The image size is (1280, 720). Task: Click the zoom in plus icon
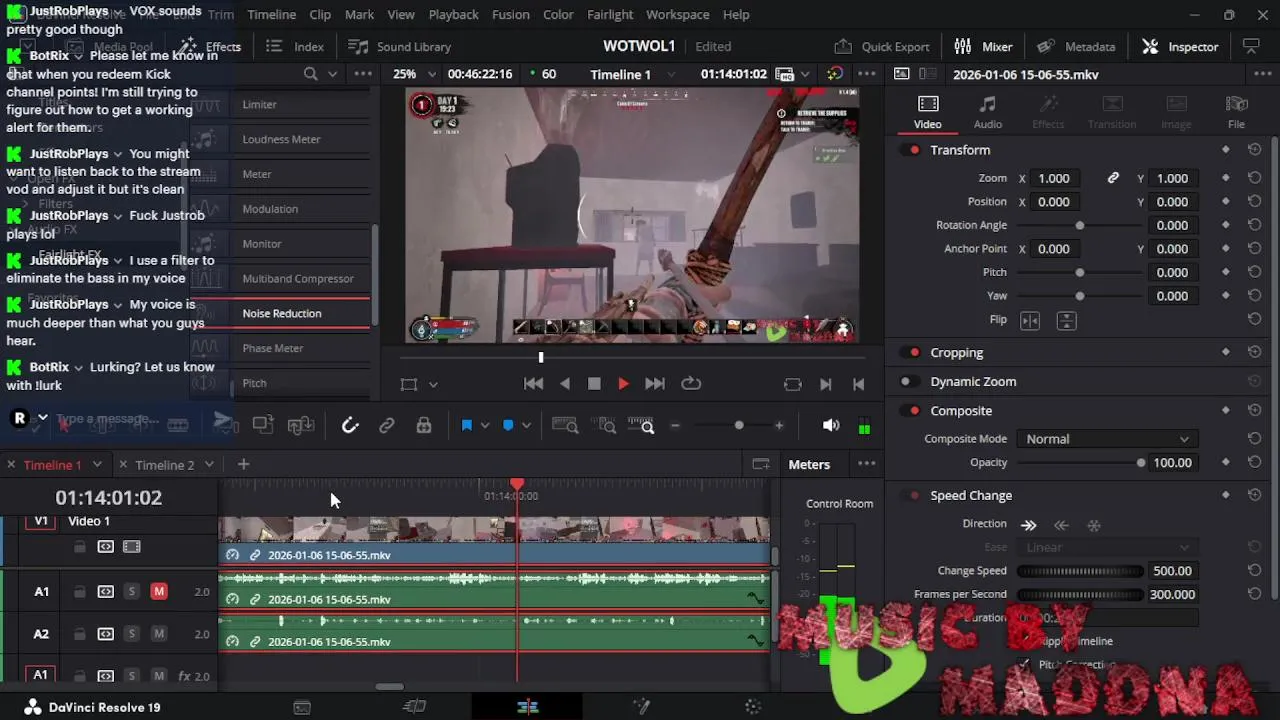[x=779, y=425]
